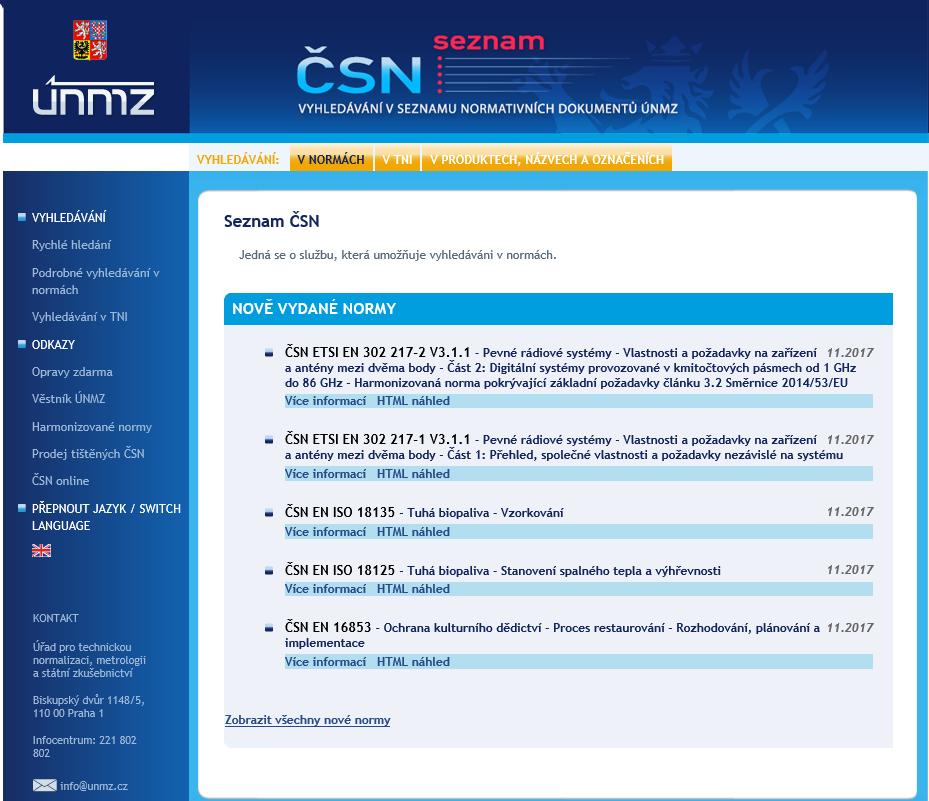Click the bullet icon beside ČSN EN 16853
Image resolution: width=929 pixels, height=801 pixels.
[x=269, y=628]
